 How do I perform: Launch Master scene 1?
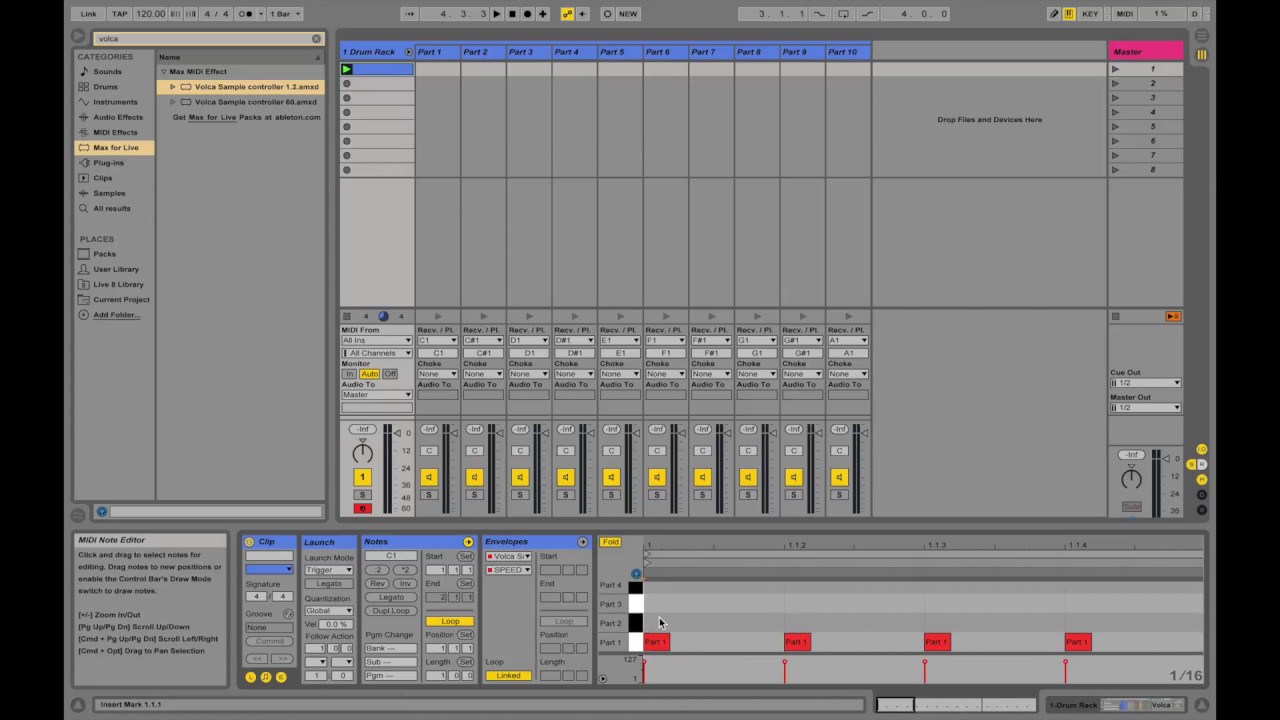click(1115, 69)
